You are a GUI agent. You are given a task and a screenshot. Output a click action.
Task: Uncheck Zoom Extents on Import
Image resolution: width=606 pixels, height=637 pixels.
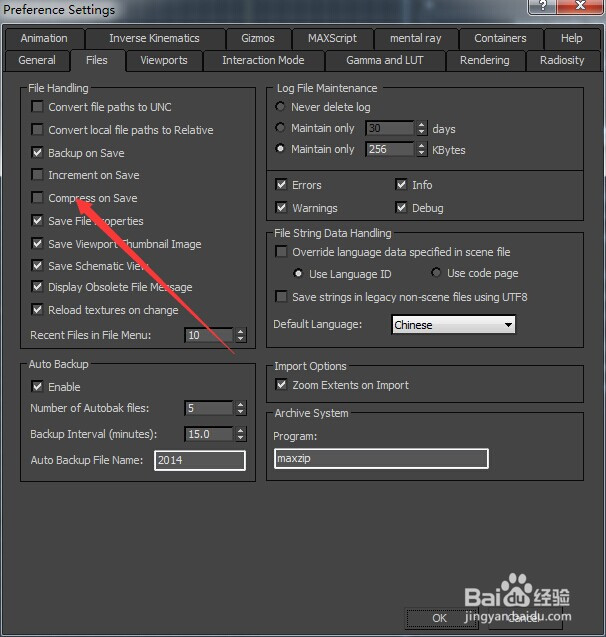coord(281,385)
